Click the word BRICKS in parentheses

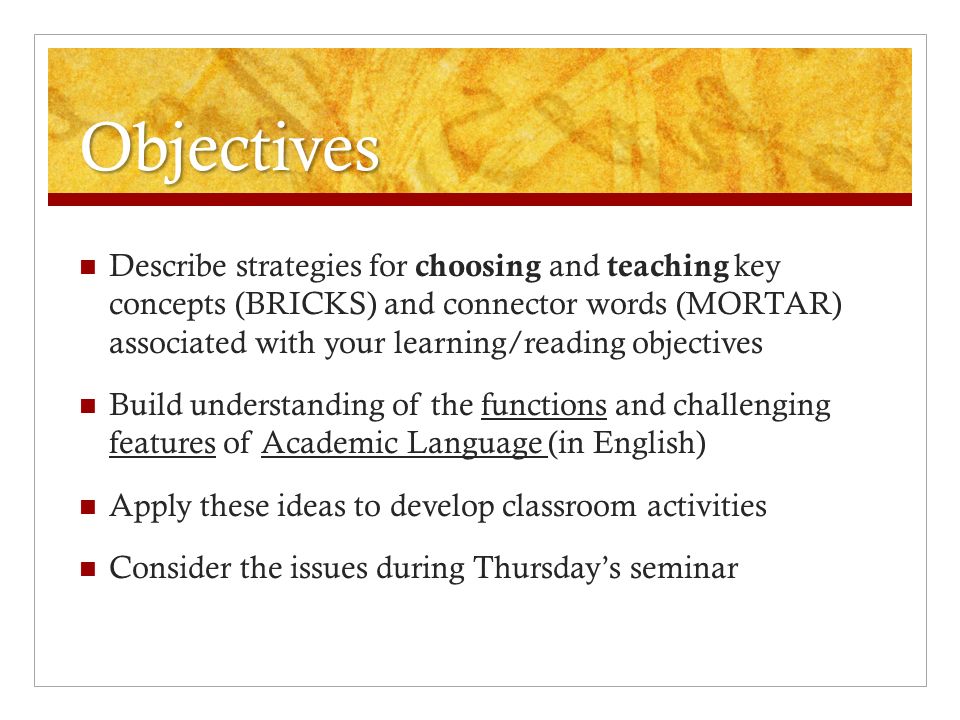pos(306,304)
